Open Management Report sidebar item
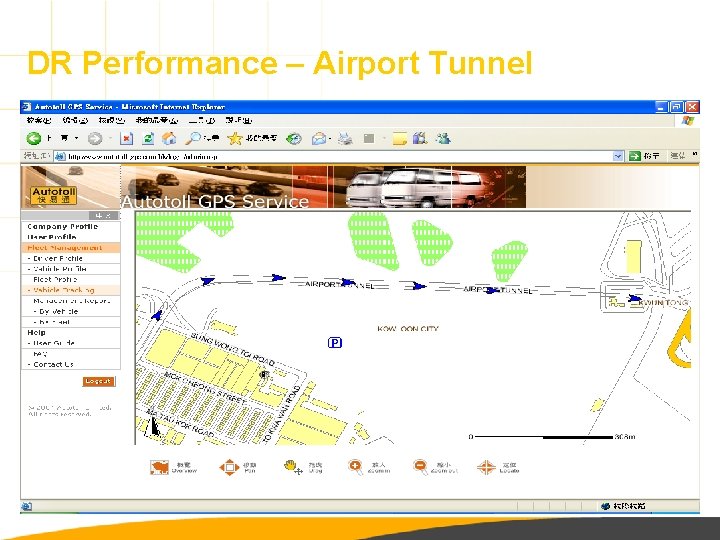 (x=72, y=301)
